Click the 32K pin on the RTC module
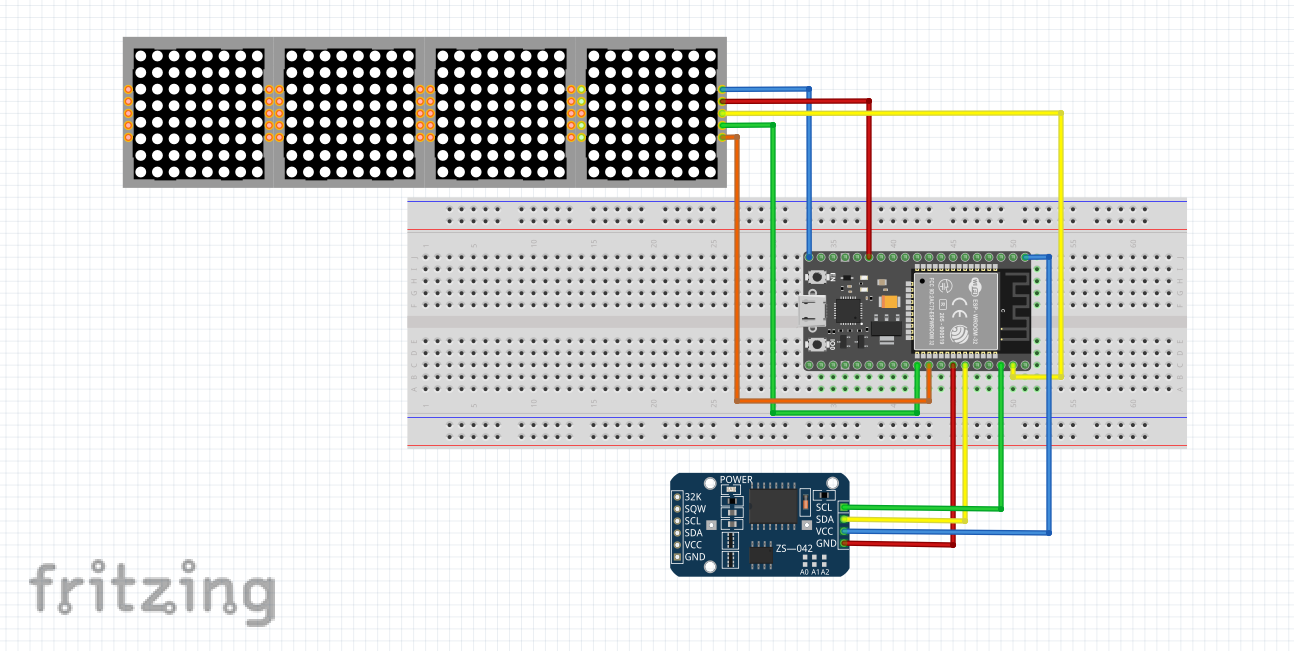Image resolution: width=1294 pixels, height=651 pixels. point(678,497)
